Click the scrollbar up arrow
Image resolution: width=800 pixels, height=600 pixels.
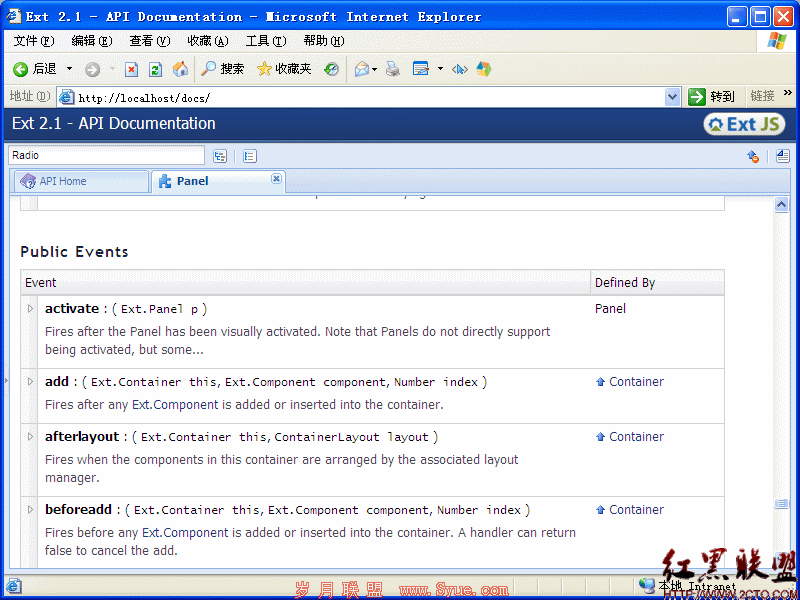[x=782, y=205]
